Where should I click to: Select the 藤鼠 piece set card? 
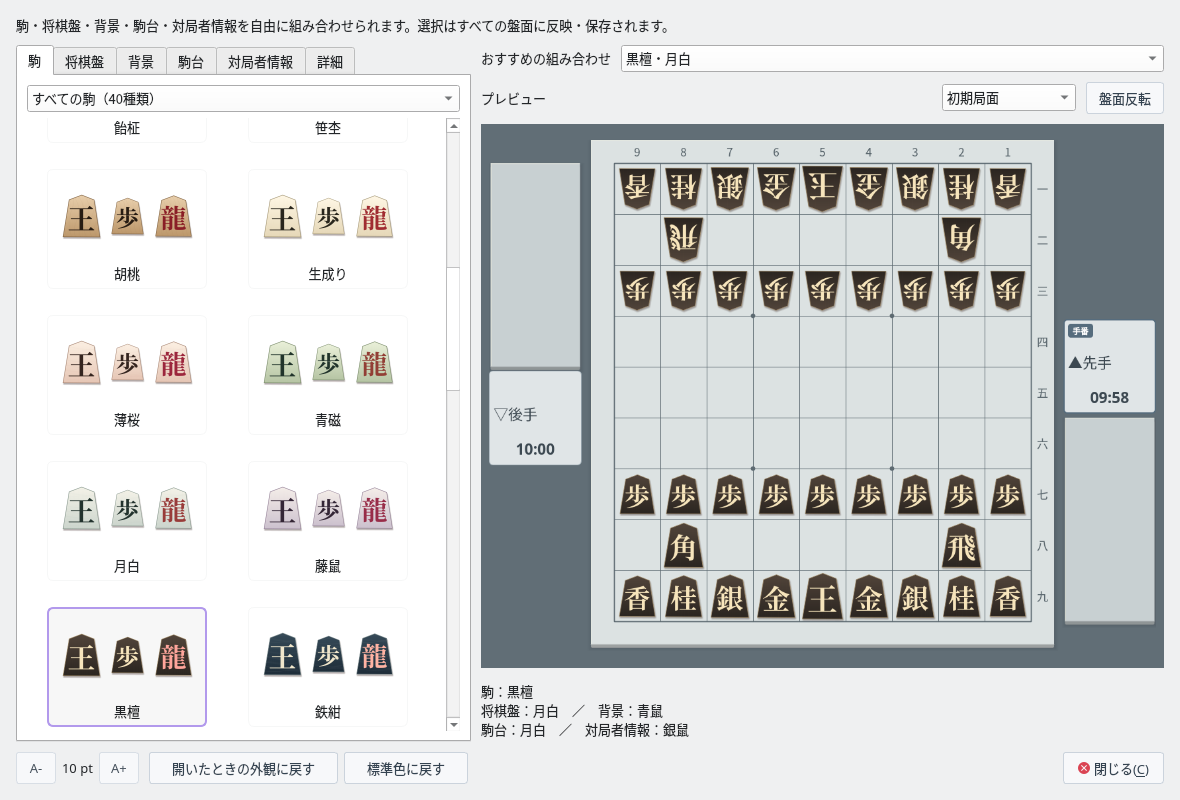[x=327, y=521]
